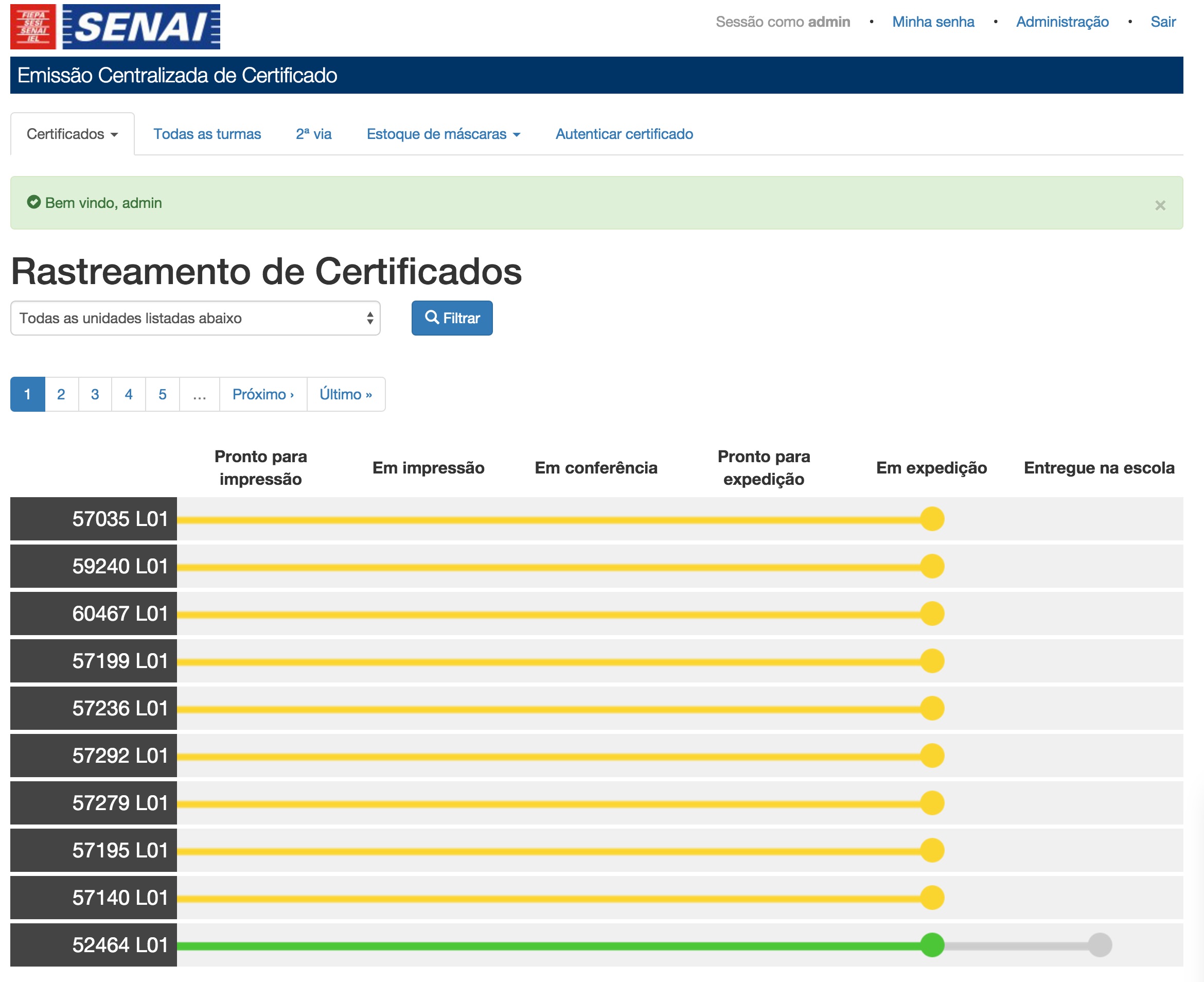Viewport: 1204px width, 982px height.
Task: Open the Administração menu item
Action: (x=1062, y=22)
